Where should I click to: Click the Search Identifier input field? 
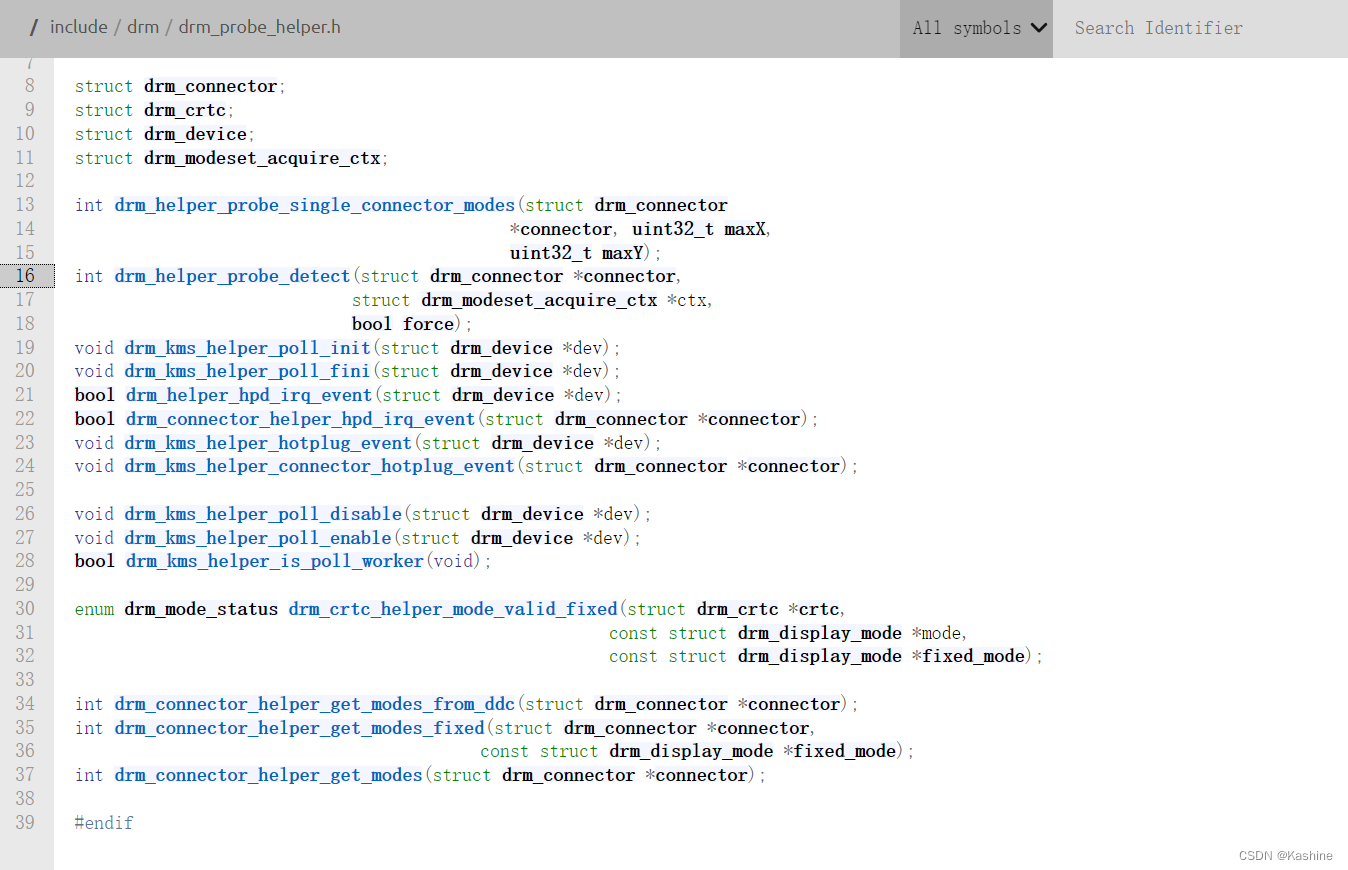[x=1200, y=28]
